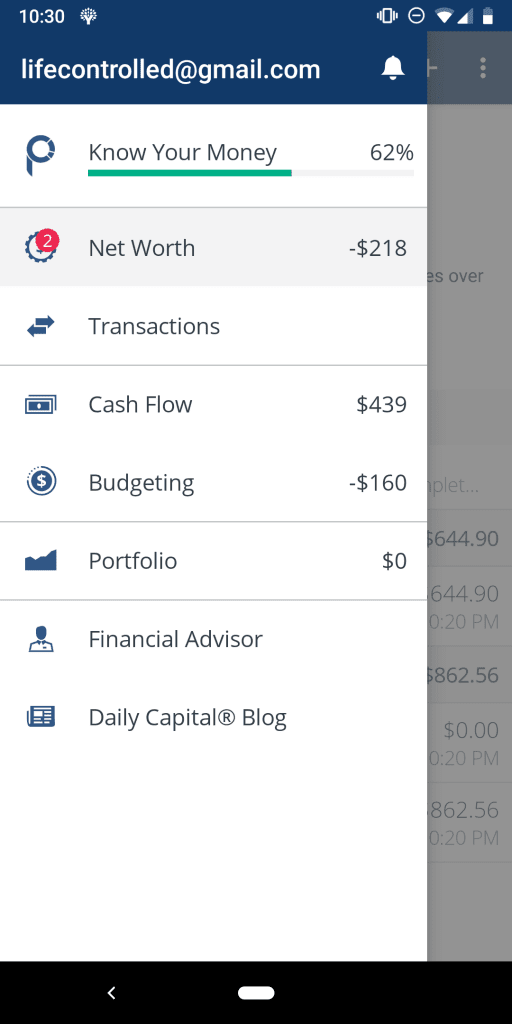This screenshot has height=1024, width=512.
Task: Tap the Daily Capital Blog newspaper icon
Action: [40, 717]
